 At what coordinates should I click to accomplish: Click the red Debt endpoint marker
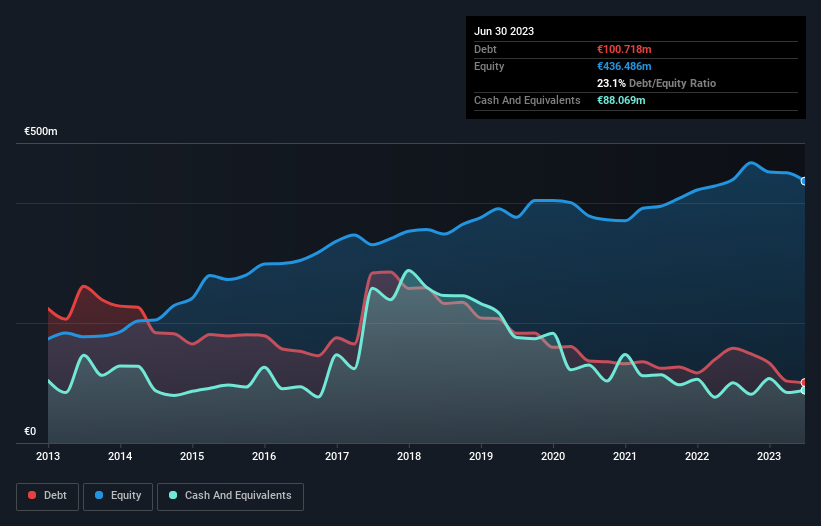(x=804, y=382)
